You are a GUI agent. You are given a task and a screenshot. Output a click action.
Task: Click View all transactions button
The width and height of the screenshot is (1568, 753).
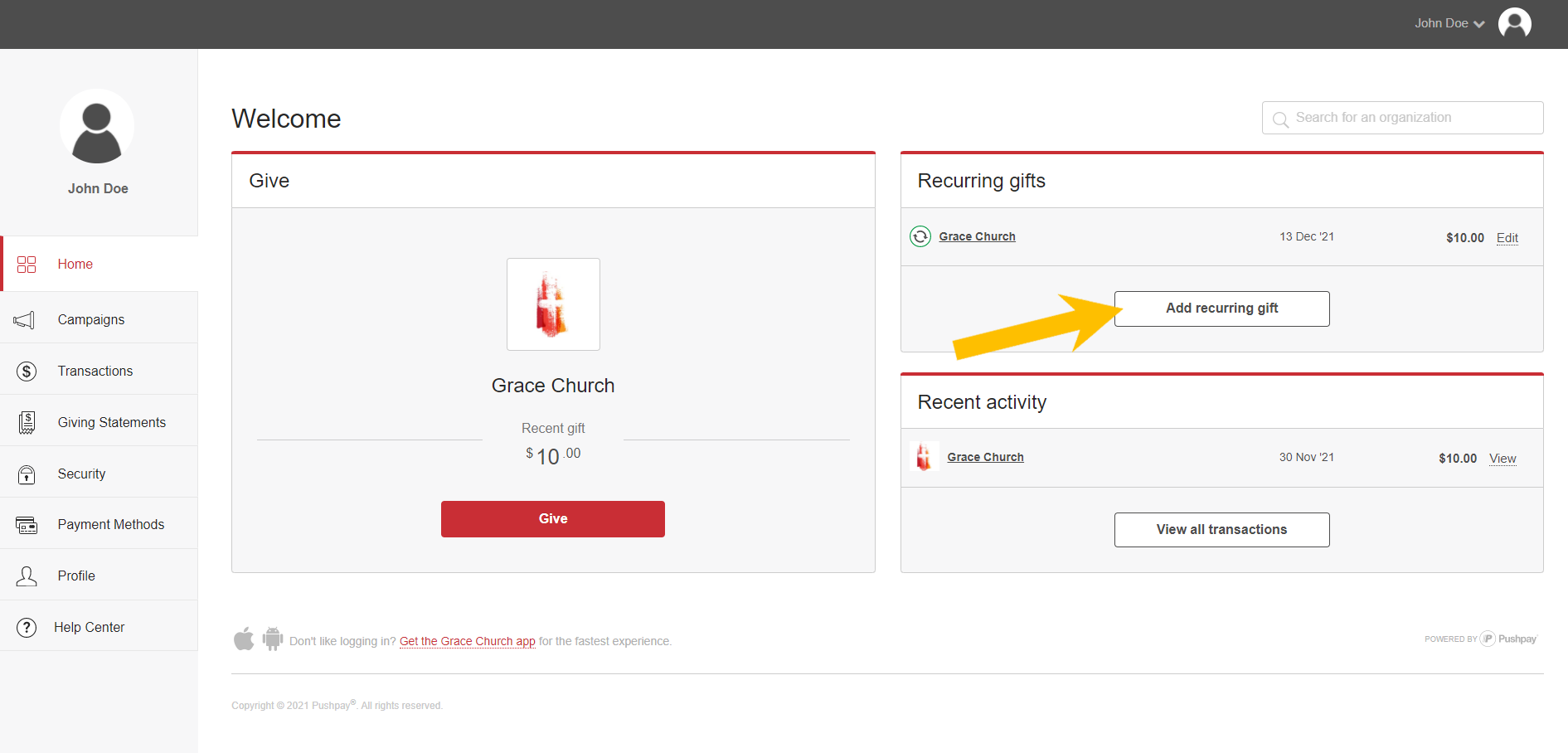[x=1221, y=530]
